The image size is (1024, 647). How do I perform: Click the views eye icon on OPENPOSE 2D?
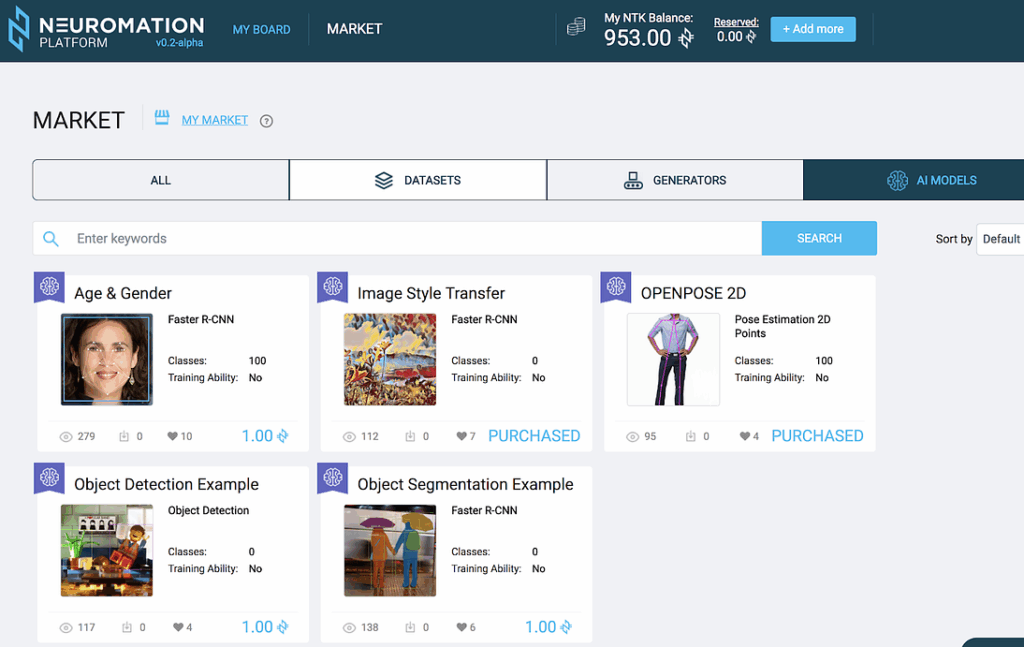(633, 437)
